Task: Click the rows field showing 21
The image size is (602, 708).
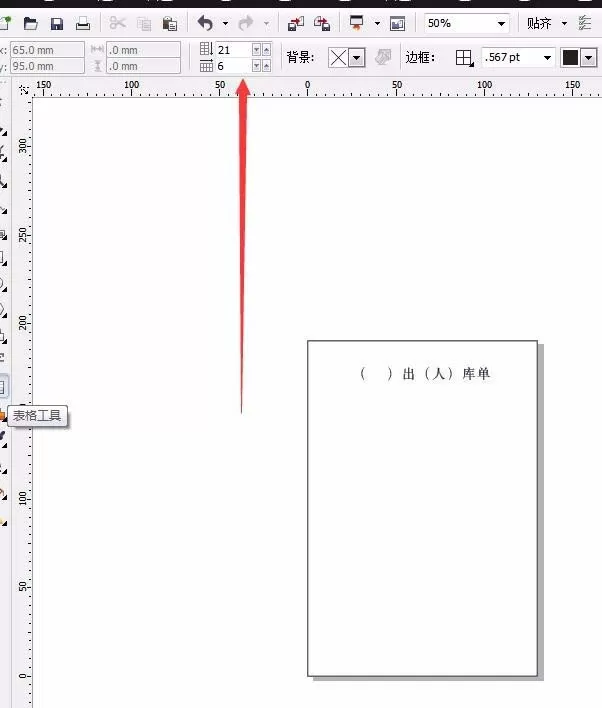Action: (x=233, y=50)
